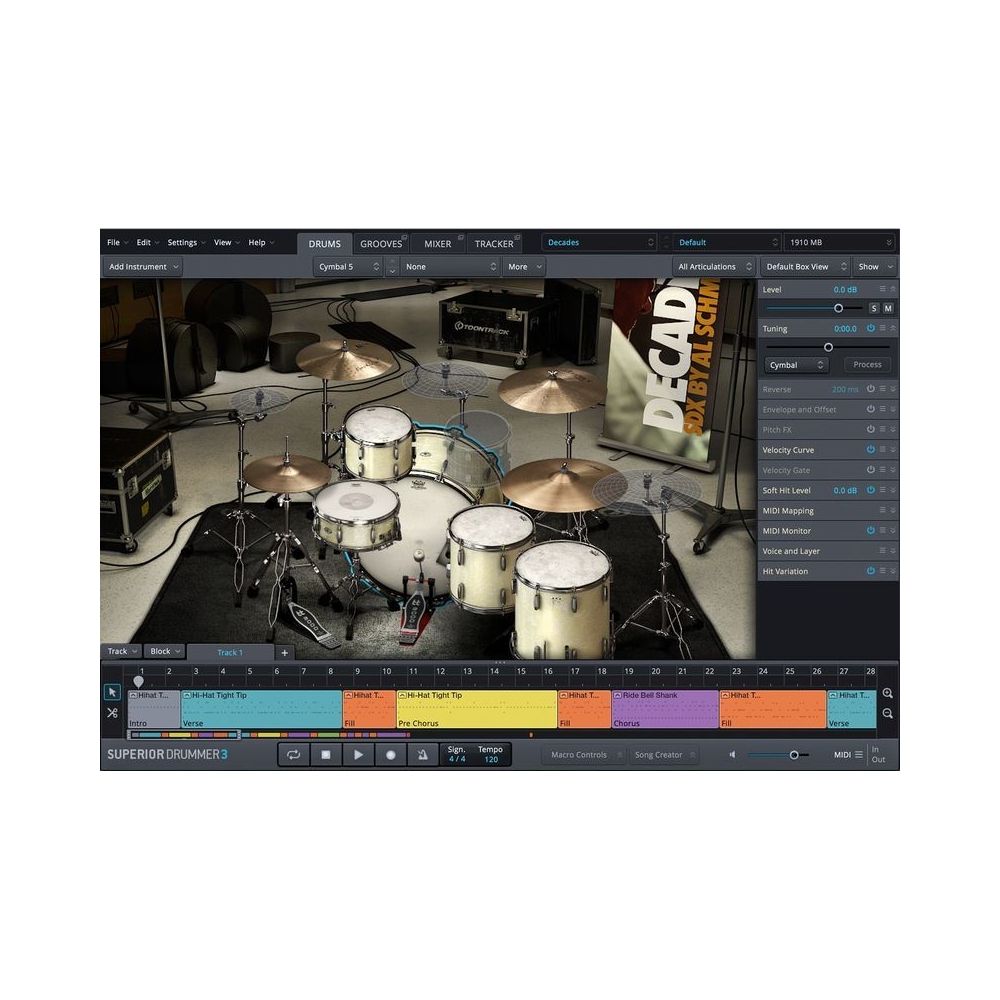Click the record icon
Screen dimensions: 1000x1000
pos(390,755)
